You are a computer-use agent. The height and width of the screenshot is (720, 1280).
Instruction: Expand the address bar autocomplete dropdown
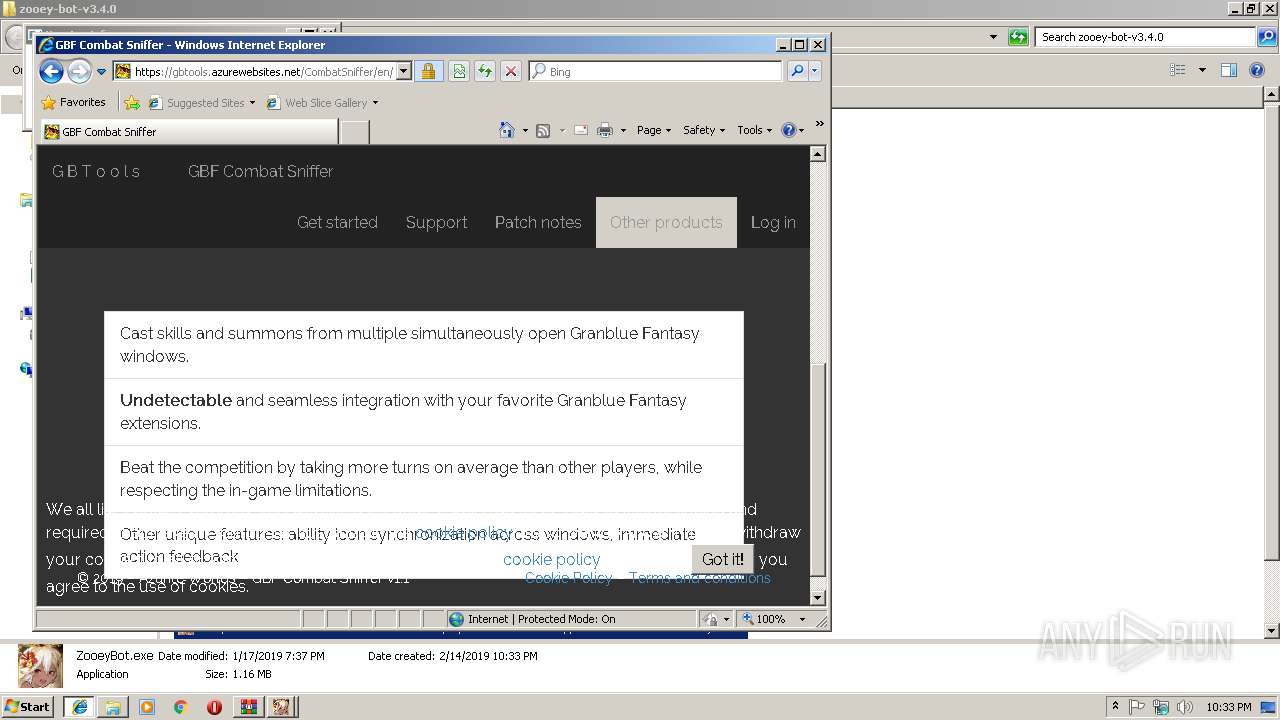coord(404,71)
